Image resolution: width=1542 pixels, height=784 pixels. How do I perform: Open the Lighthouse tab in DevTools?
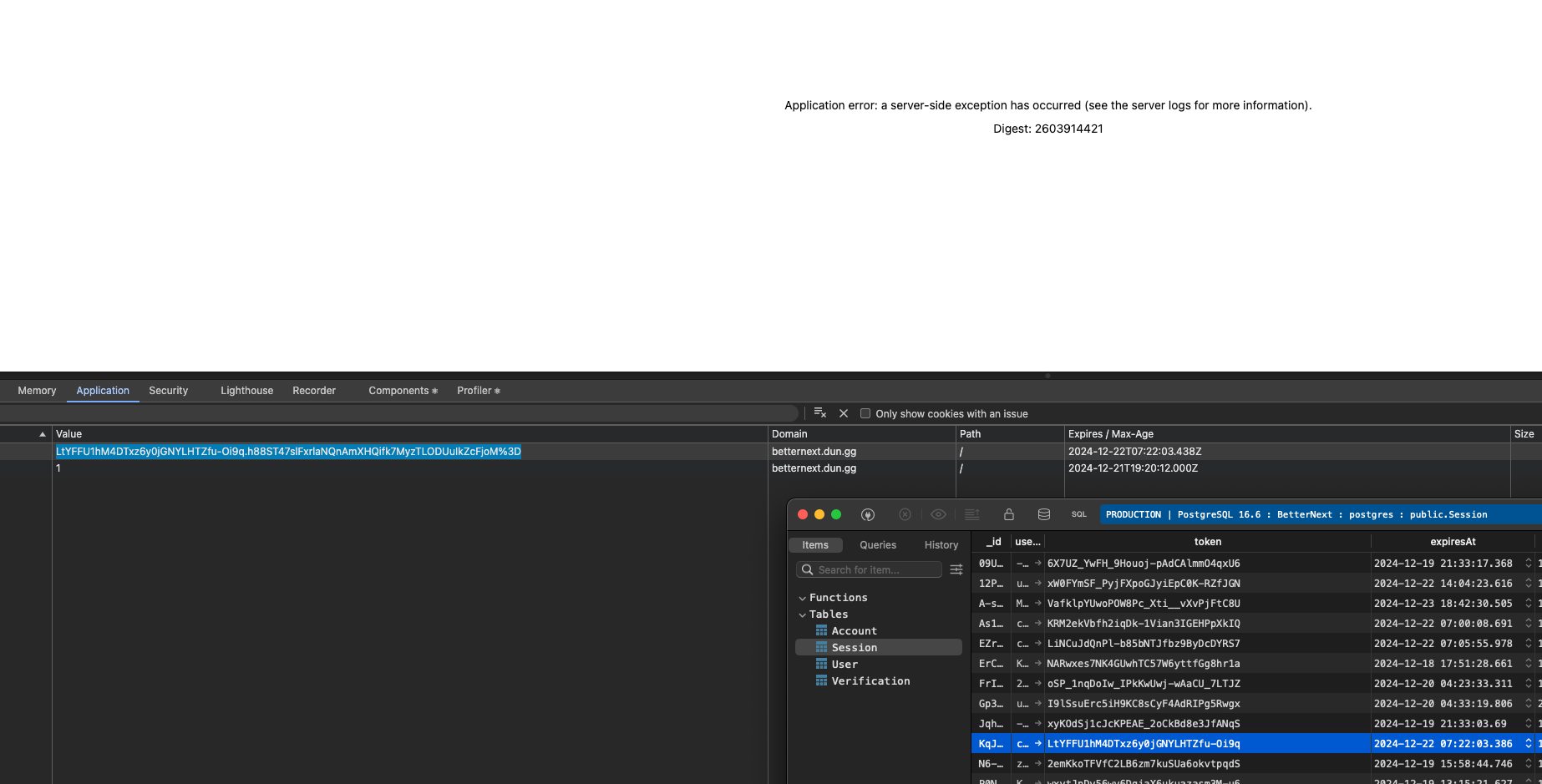tap(246, 391)
